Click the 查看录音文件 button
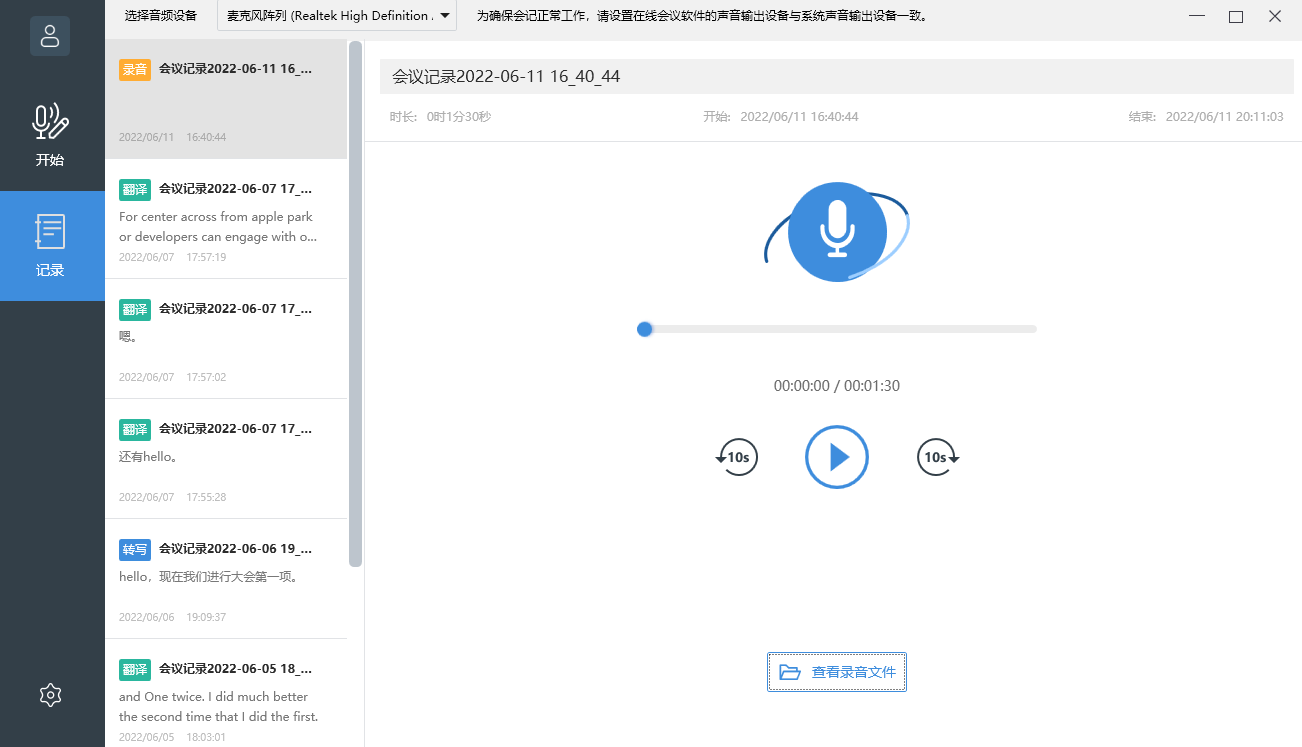1302x747 pixels. click(837, 672)
